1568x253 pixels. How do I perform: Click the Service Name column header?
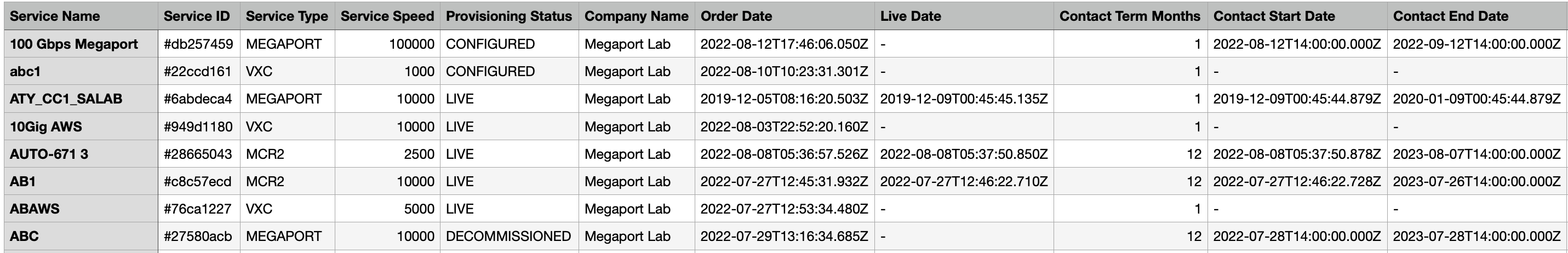click(55, 16)
